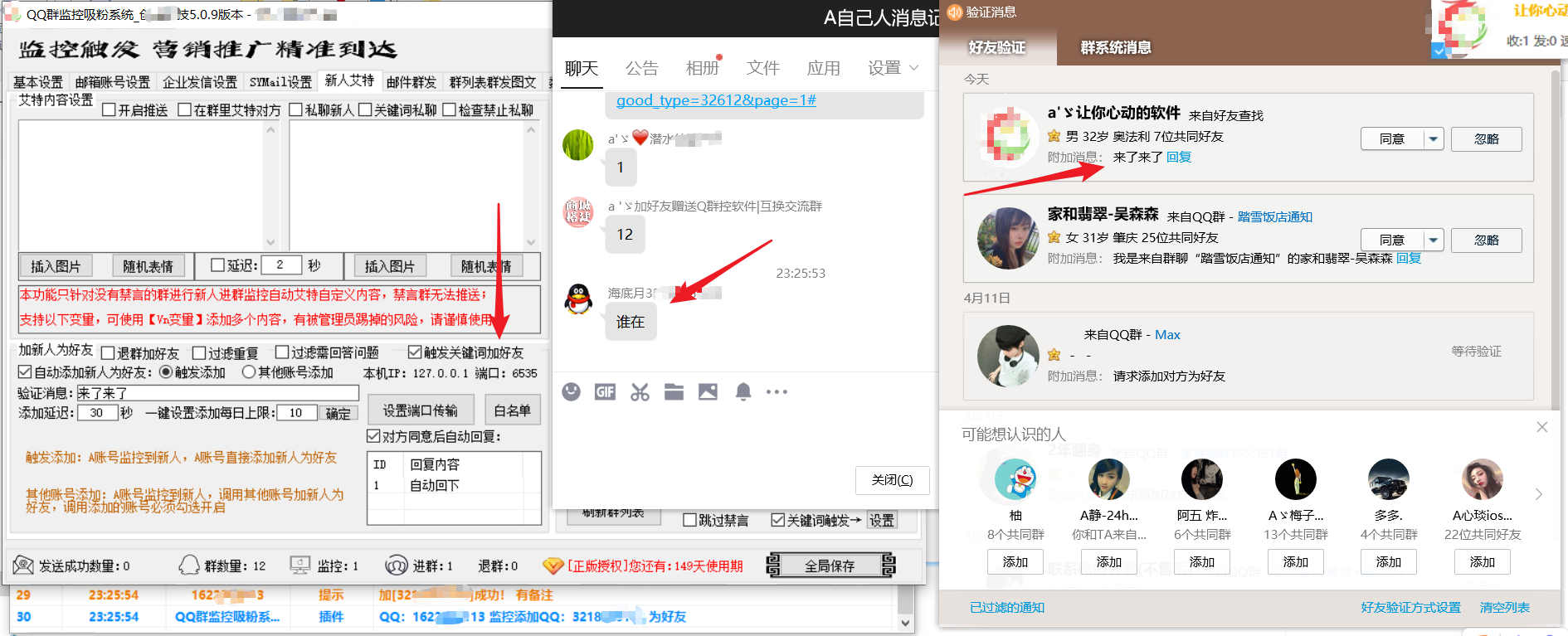The width and height of the screenshot is (1568, 636).
Task: Open suggested contact 柚's avatar
Action: tap(1015, 479)
